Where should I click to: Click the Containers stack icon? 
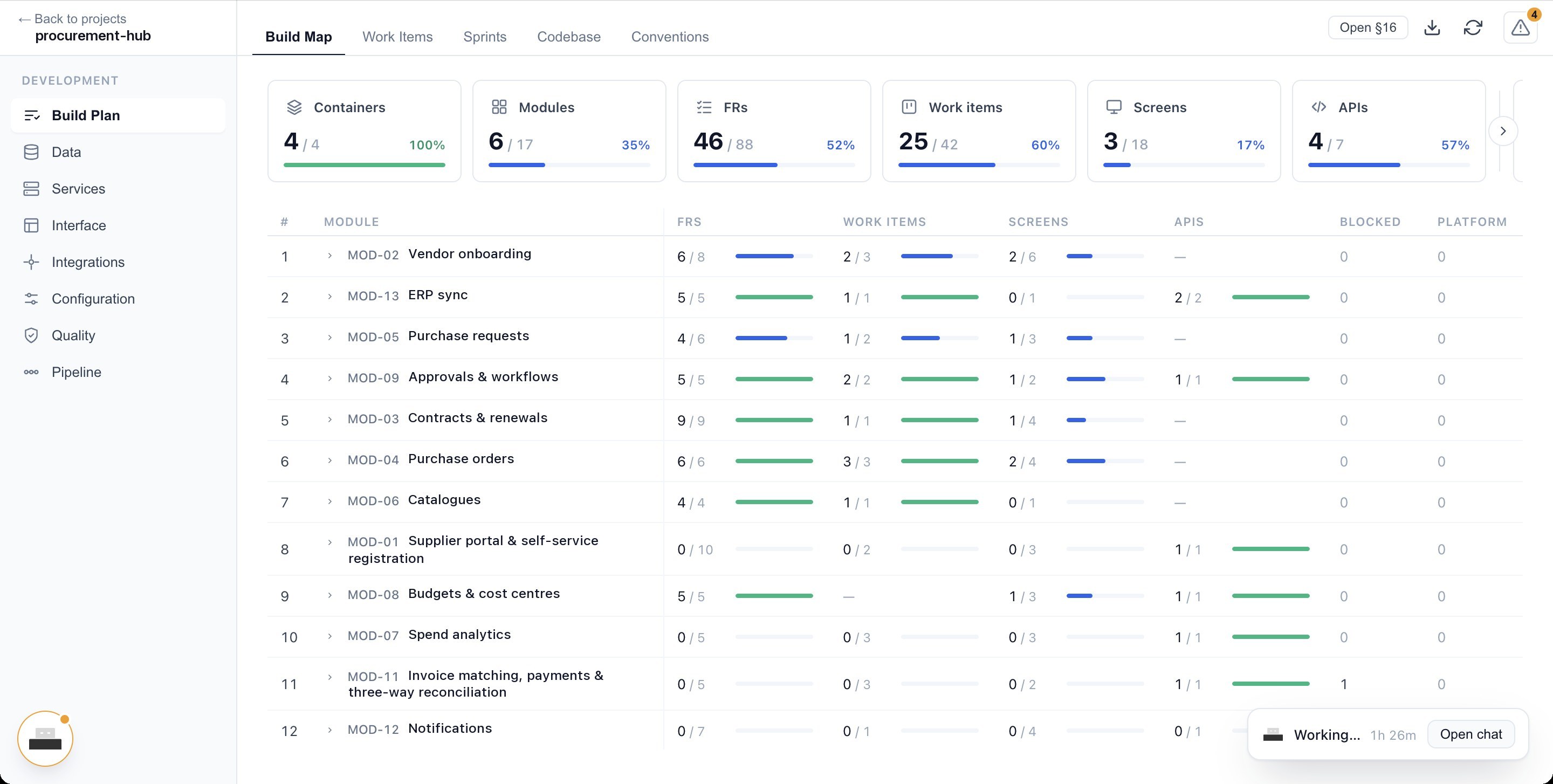pyautogui.click(x=294, y=107)
